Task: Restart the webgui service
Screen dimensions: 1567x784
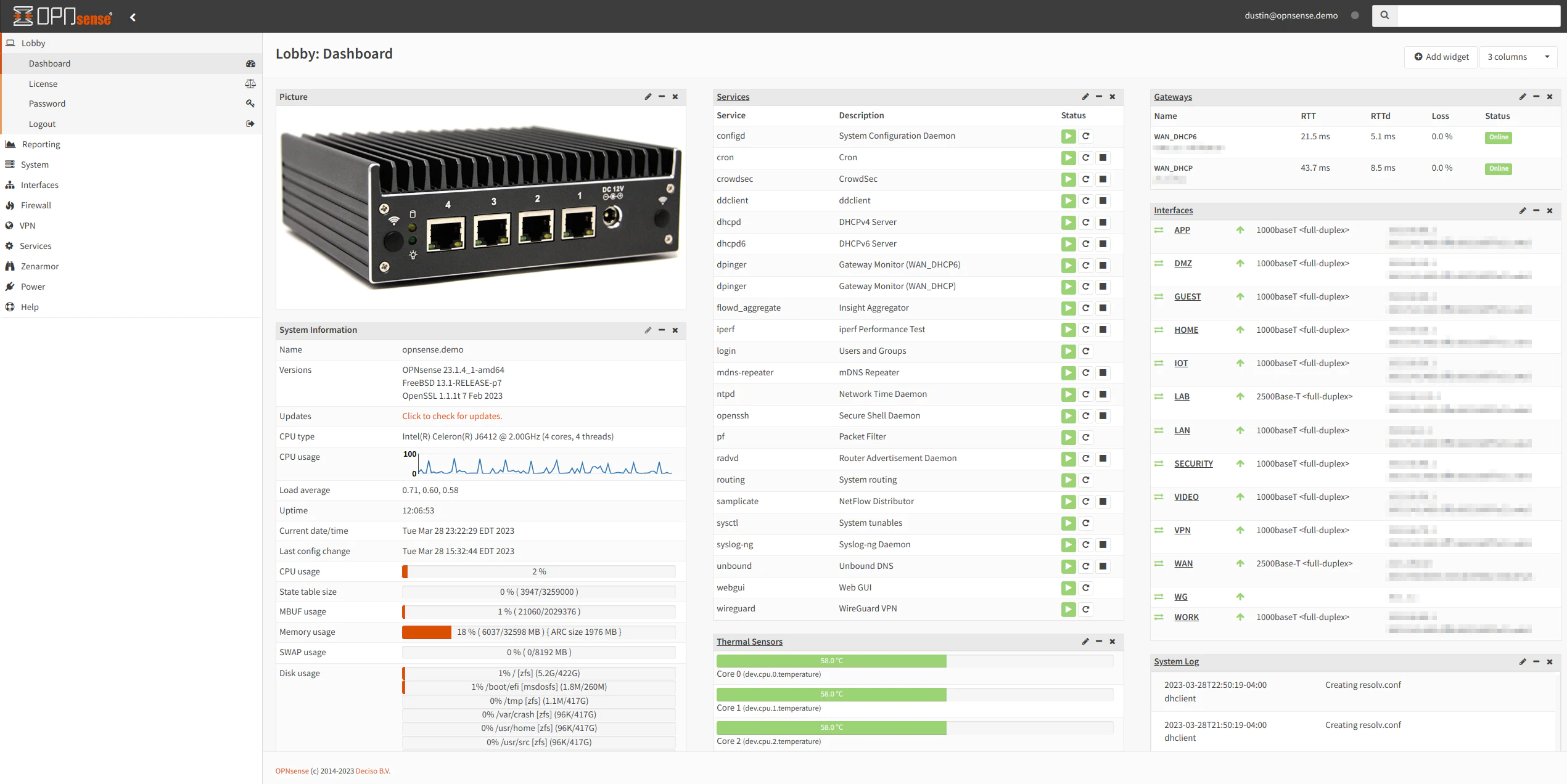Action: click(1085, 588)
